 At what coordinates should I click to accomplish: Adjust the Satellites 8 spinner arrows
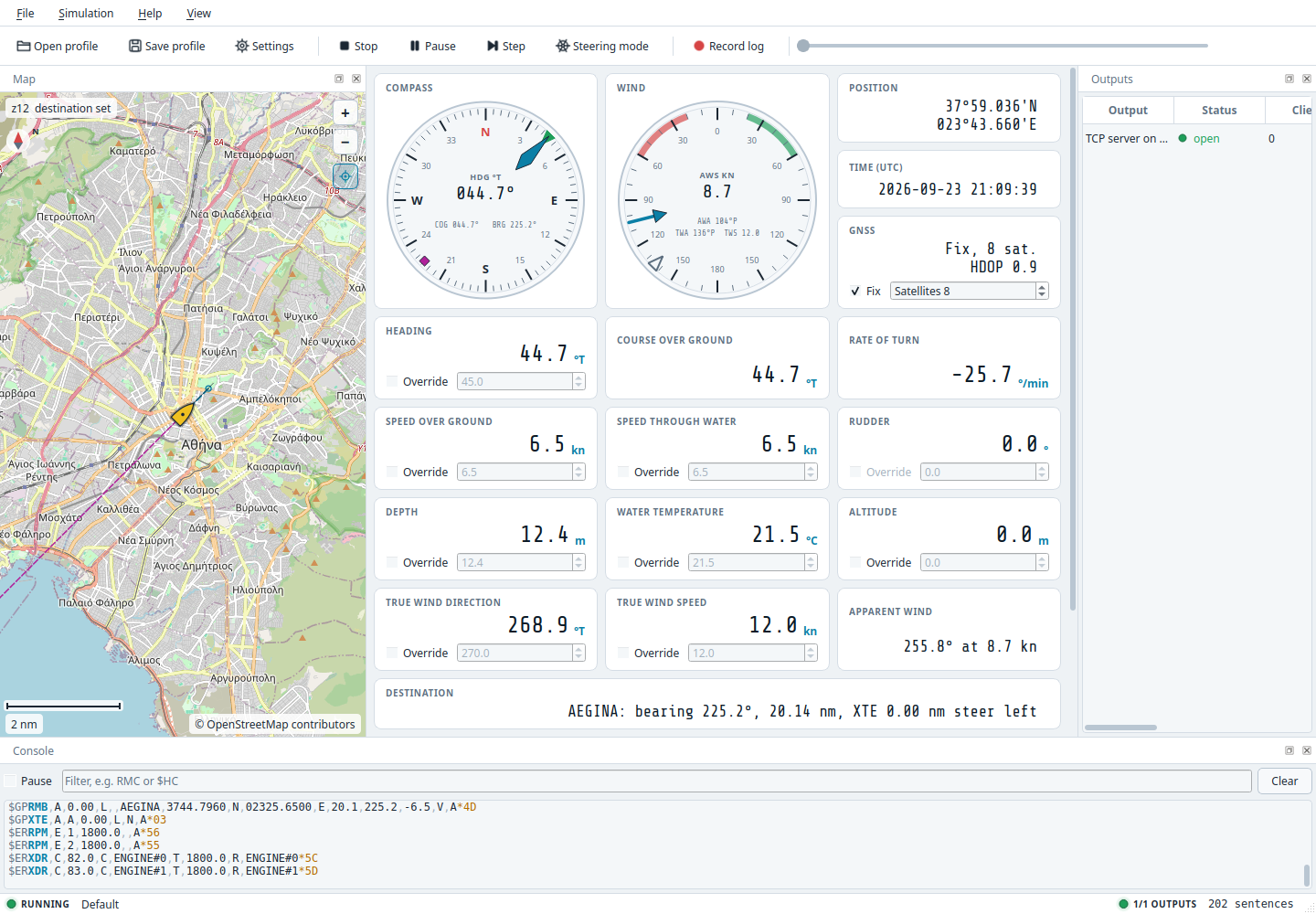1042,291
